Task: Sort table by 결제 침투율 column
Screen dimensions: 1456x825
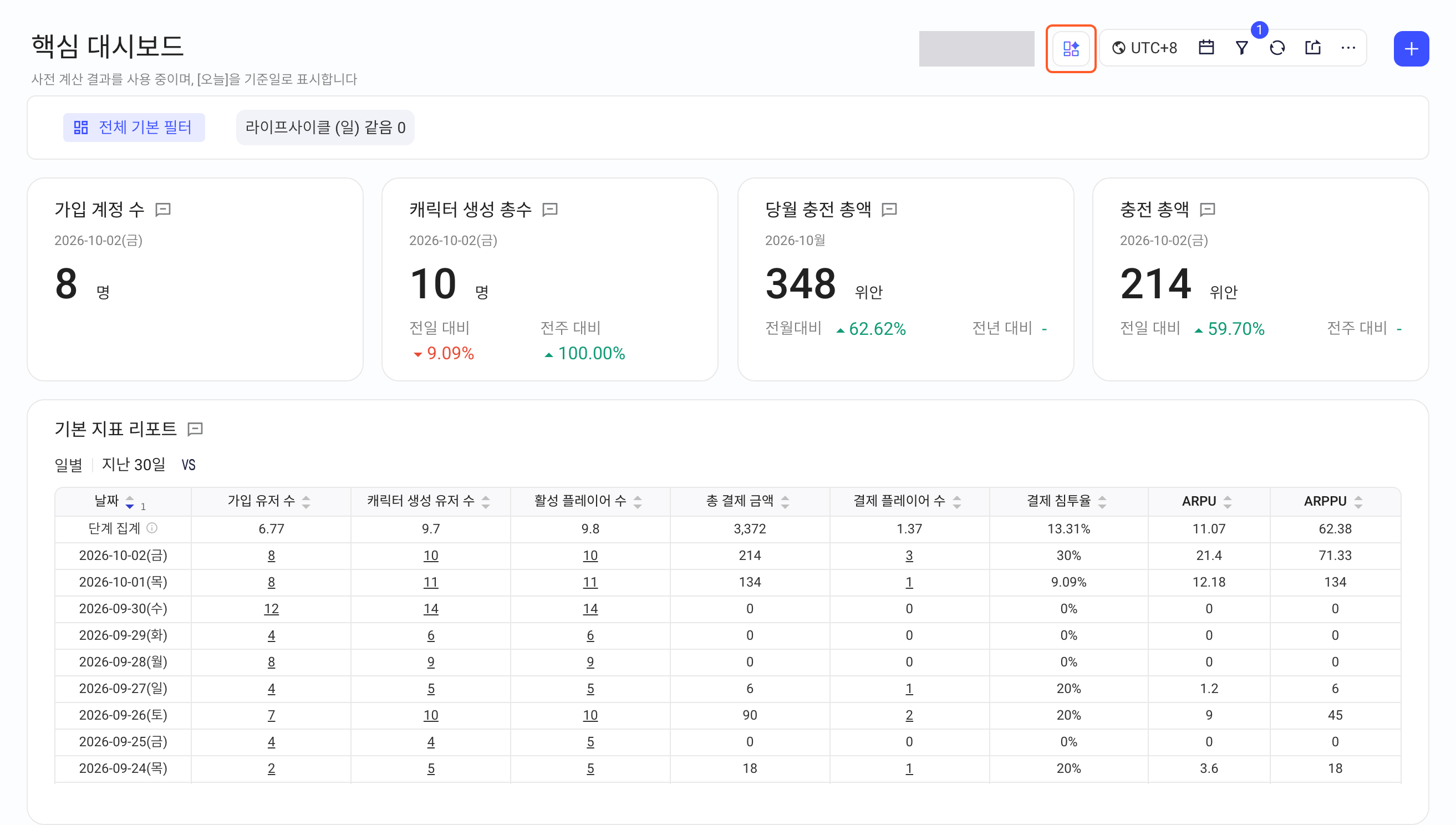Action: (x=1102, y=502)
